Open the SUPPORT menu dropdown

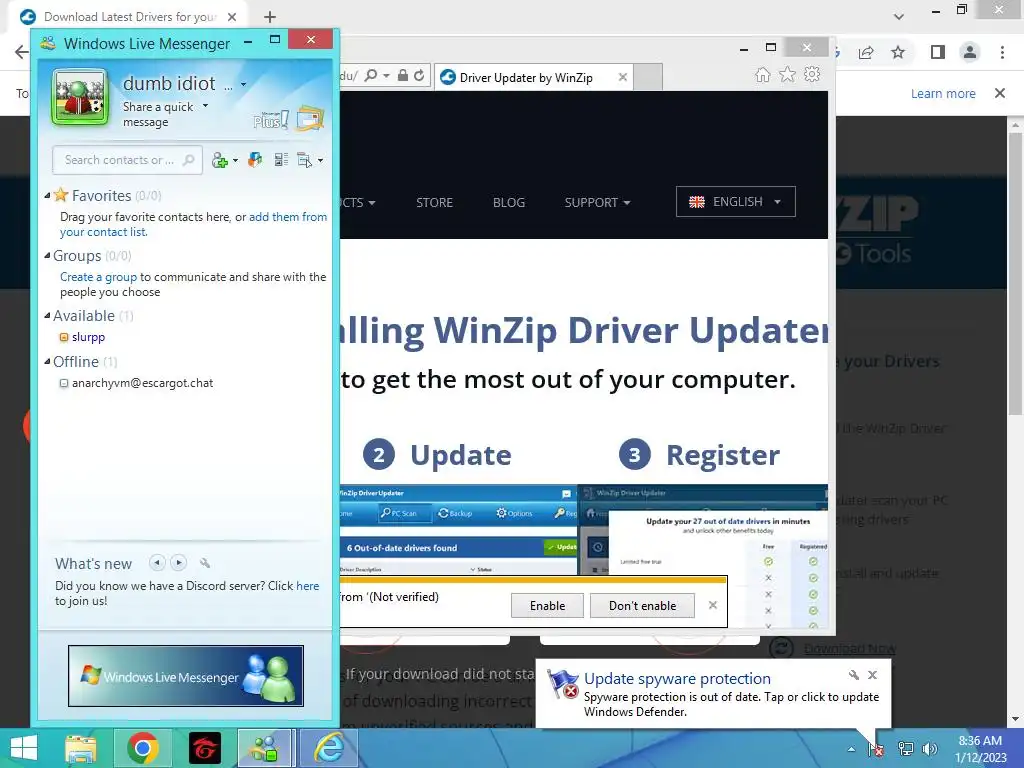pos(597,202)
